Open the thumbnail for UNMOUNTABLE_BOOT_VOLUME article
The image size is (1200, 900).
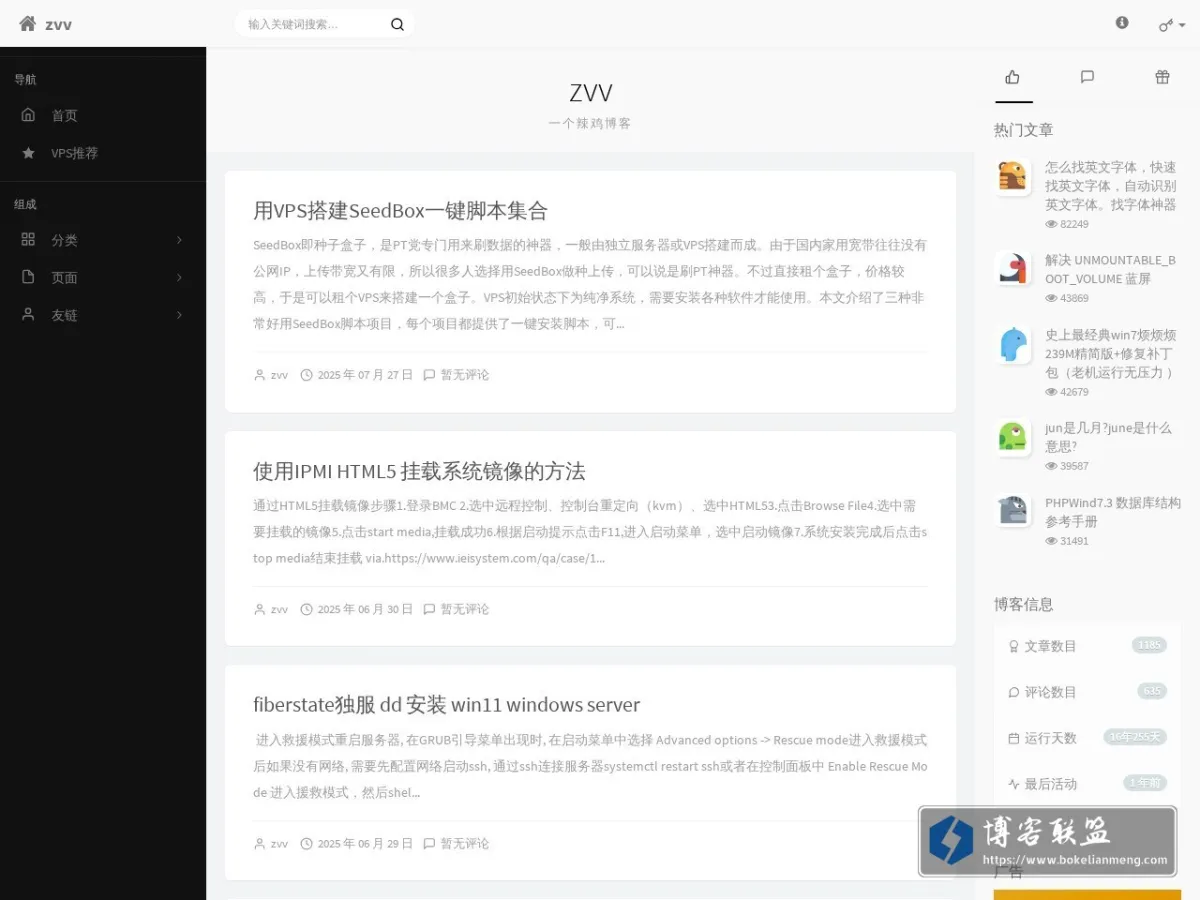1013,269
